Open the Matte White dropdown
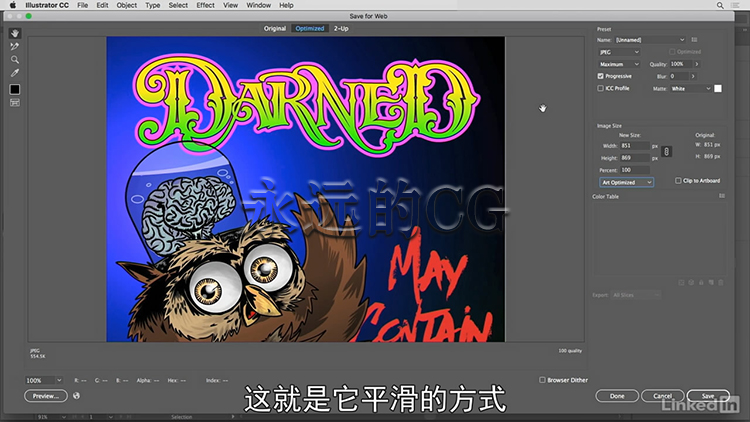Viewport: 750px width, 422px height. [x=691, y=89]
